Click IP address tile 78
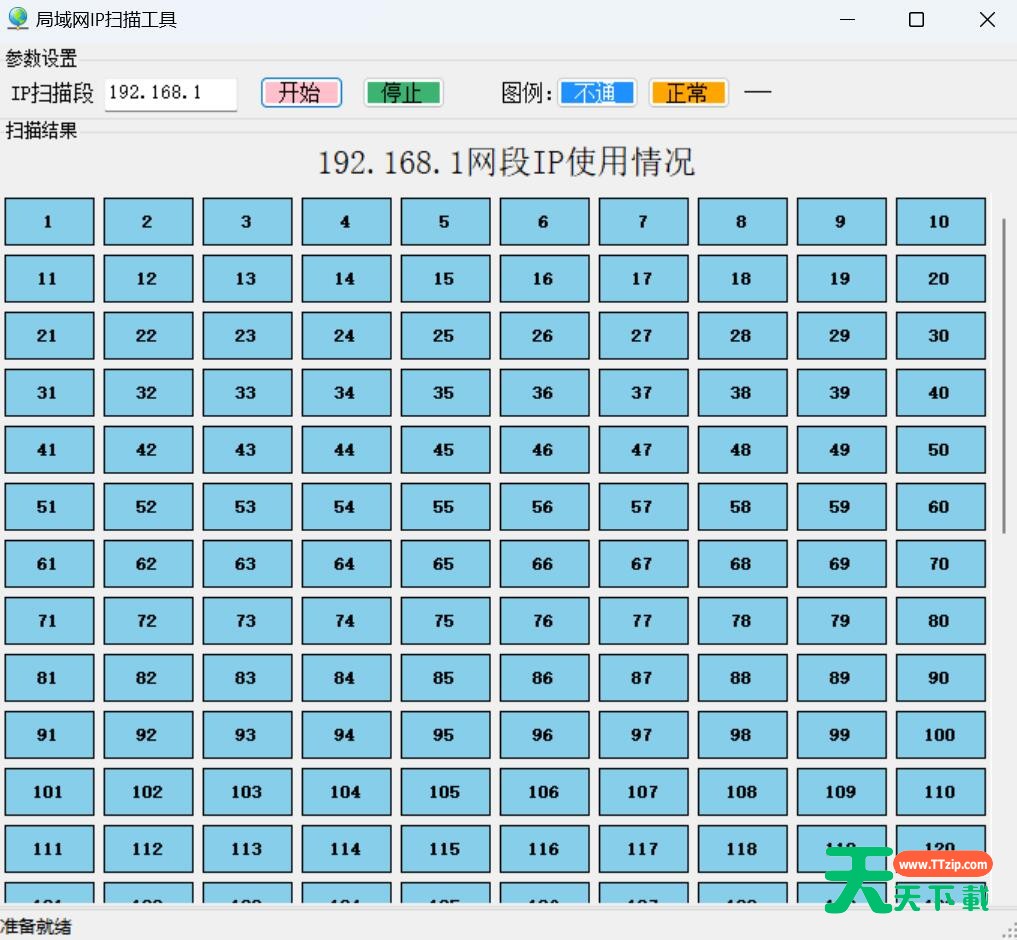The height and width of the screenshot is (940, 1017). click(x=742, y=621)
